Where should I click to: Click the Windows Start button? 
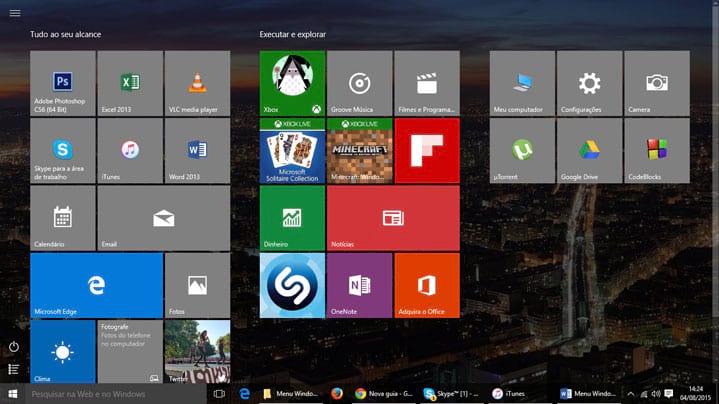point(13,394)
